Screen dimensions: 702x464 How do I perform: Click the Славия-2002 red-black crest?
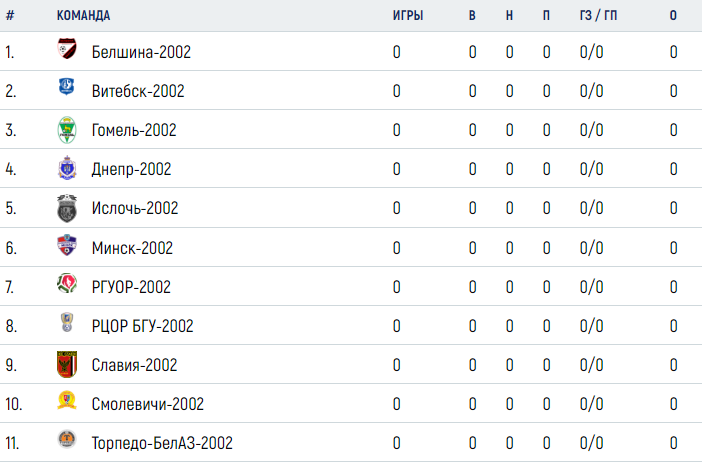tap(67, 364)
